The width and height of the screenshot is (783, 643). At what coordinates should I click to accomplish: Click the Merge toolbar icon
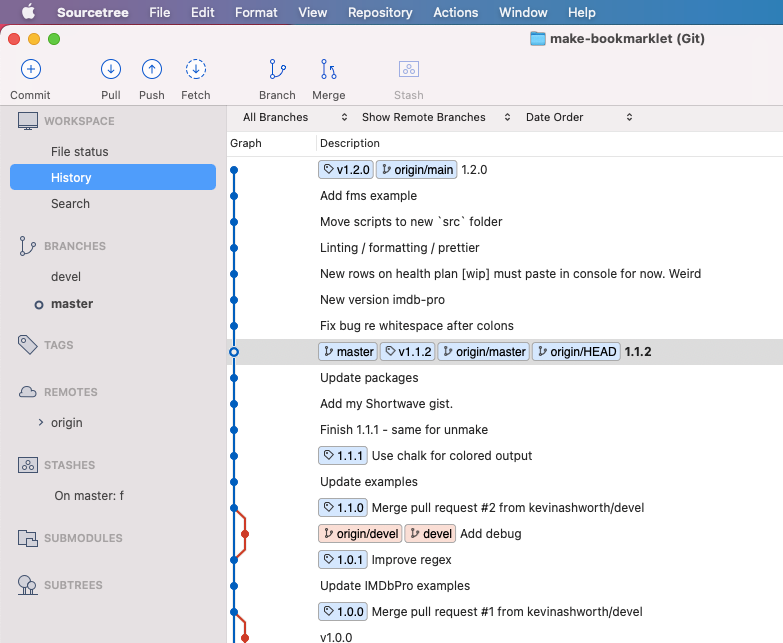tap(329, 69)
